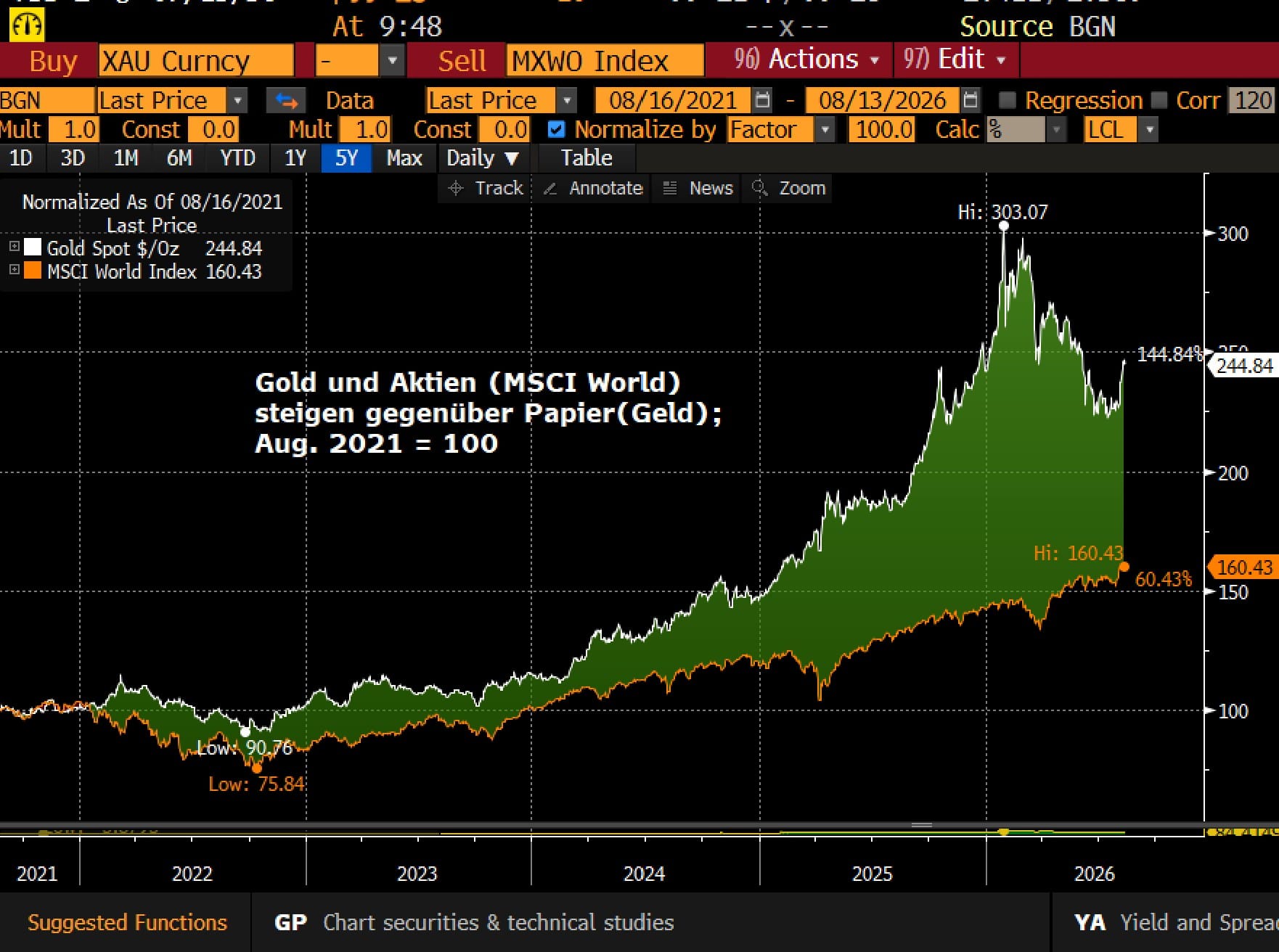This screenshot has height=952, width=1279.
Task: Open the LCL currency dropdown
Action: coord(1148,130)
